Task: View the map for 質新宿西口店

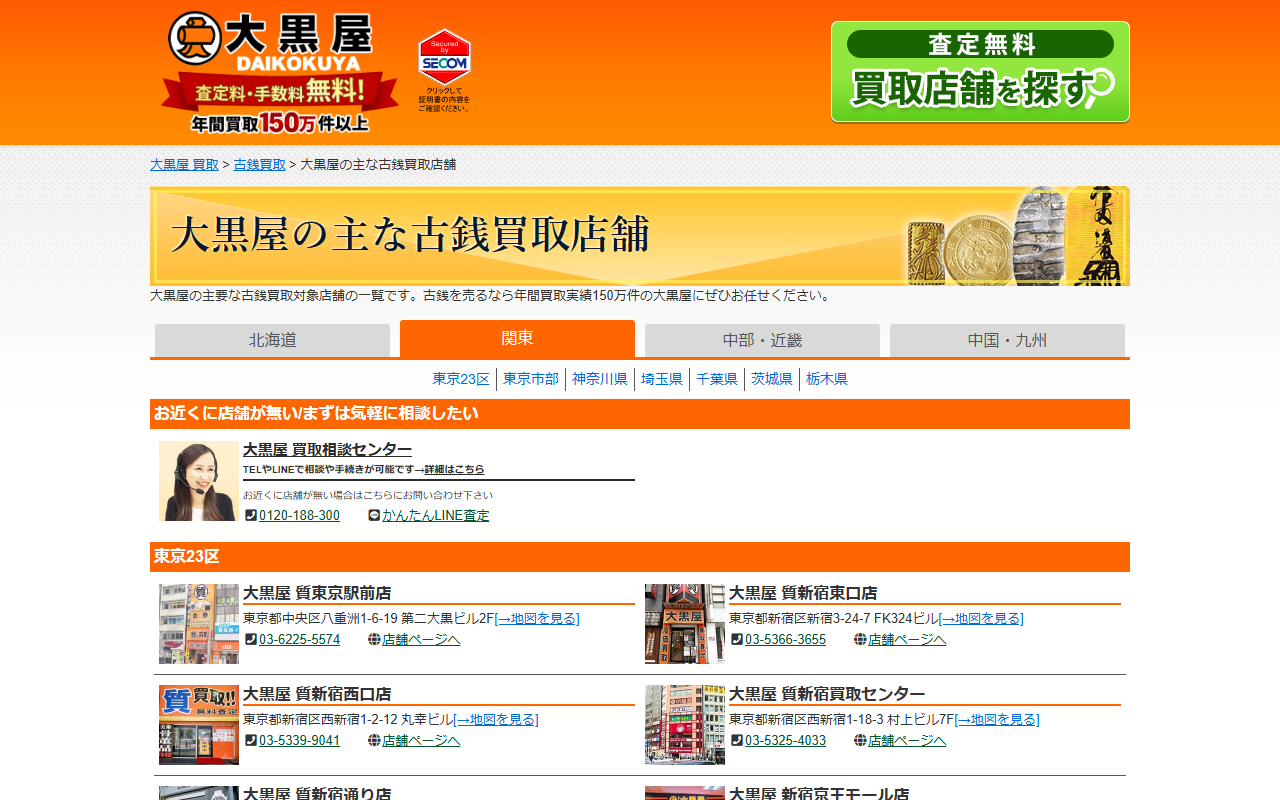Action: click(496, 720)
